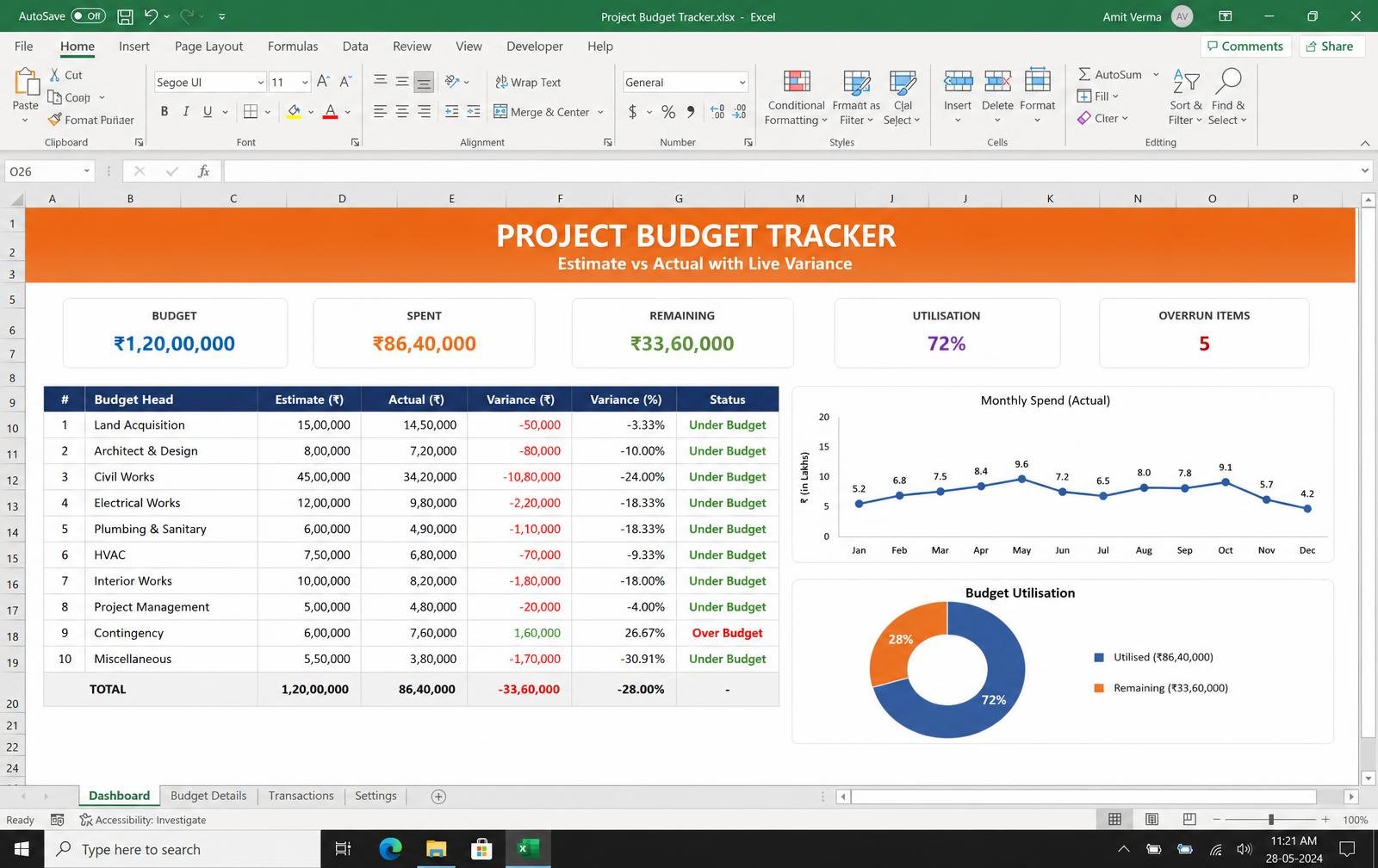Click the Share button

point(1330,46)
